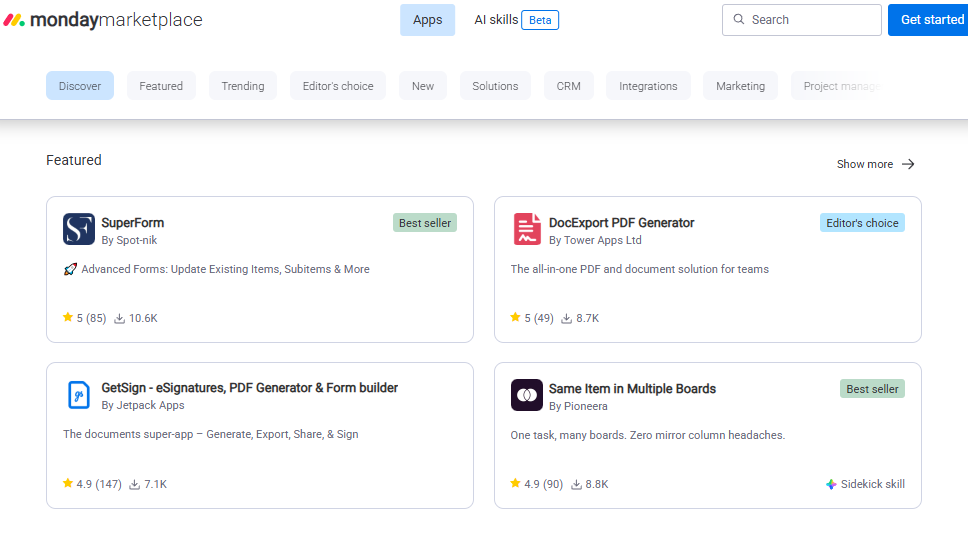Click the DocExport star rating icon
Image resolution: width=968 pixels, height=540 pixels.
click(515, 317)
